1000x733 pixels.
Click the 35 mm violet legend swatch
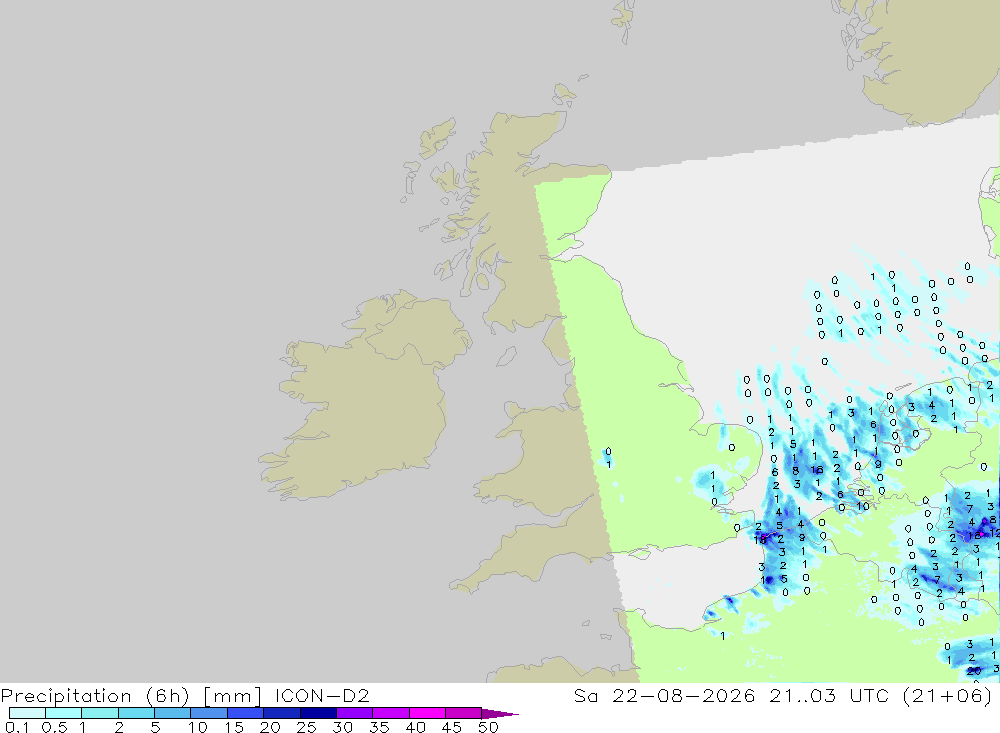pos(391,713)
